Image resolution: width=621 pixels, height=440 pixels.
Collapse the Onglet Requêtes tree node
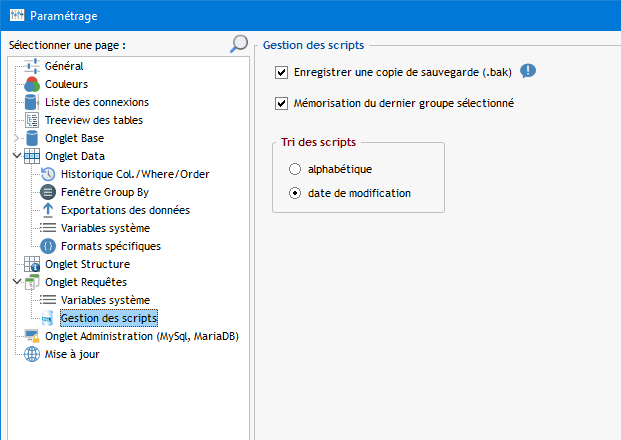click(x=17, y=281)
